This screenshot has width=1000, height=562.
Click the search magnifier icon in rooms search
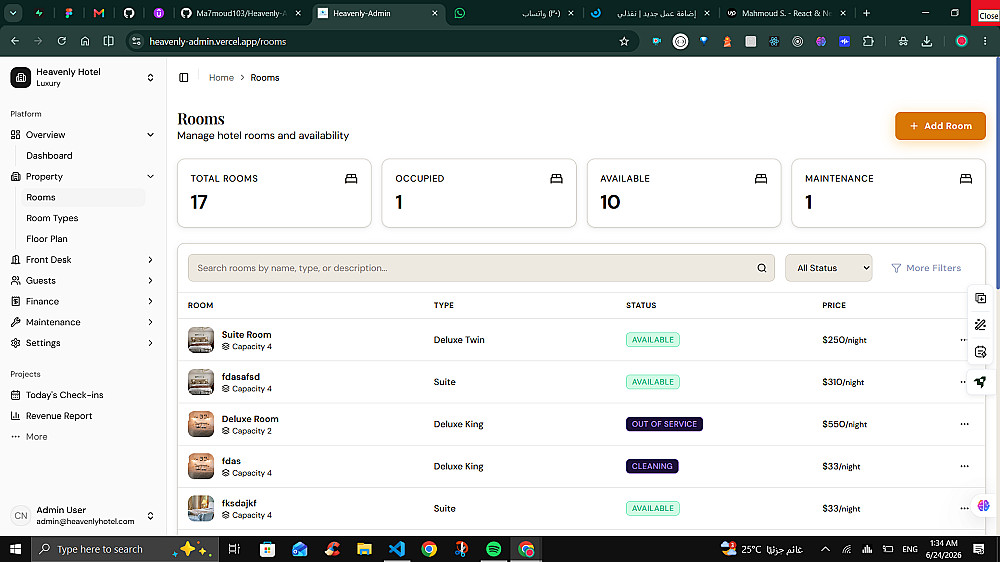pos(761,268)
